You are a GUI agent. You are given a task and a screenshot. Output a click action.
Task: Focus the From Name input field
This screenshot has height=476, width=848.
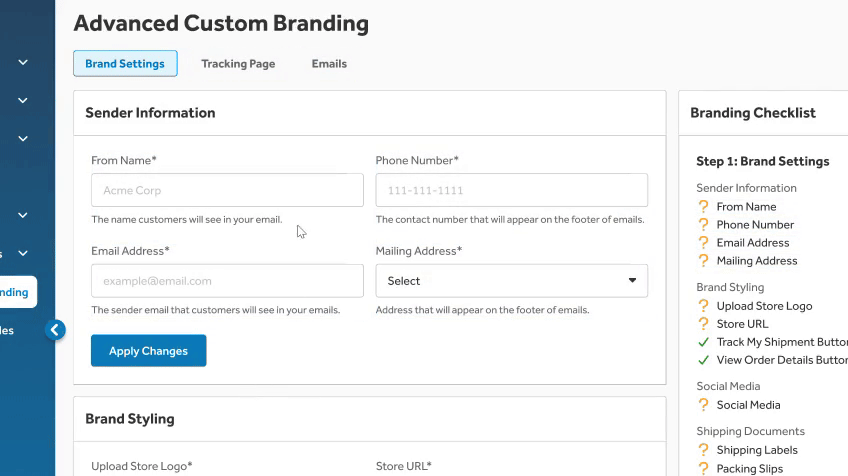[x=227, y=190]
